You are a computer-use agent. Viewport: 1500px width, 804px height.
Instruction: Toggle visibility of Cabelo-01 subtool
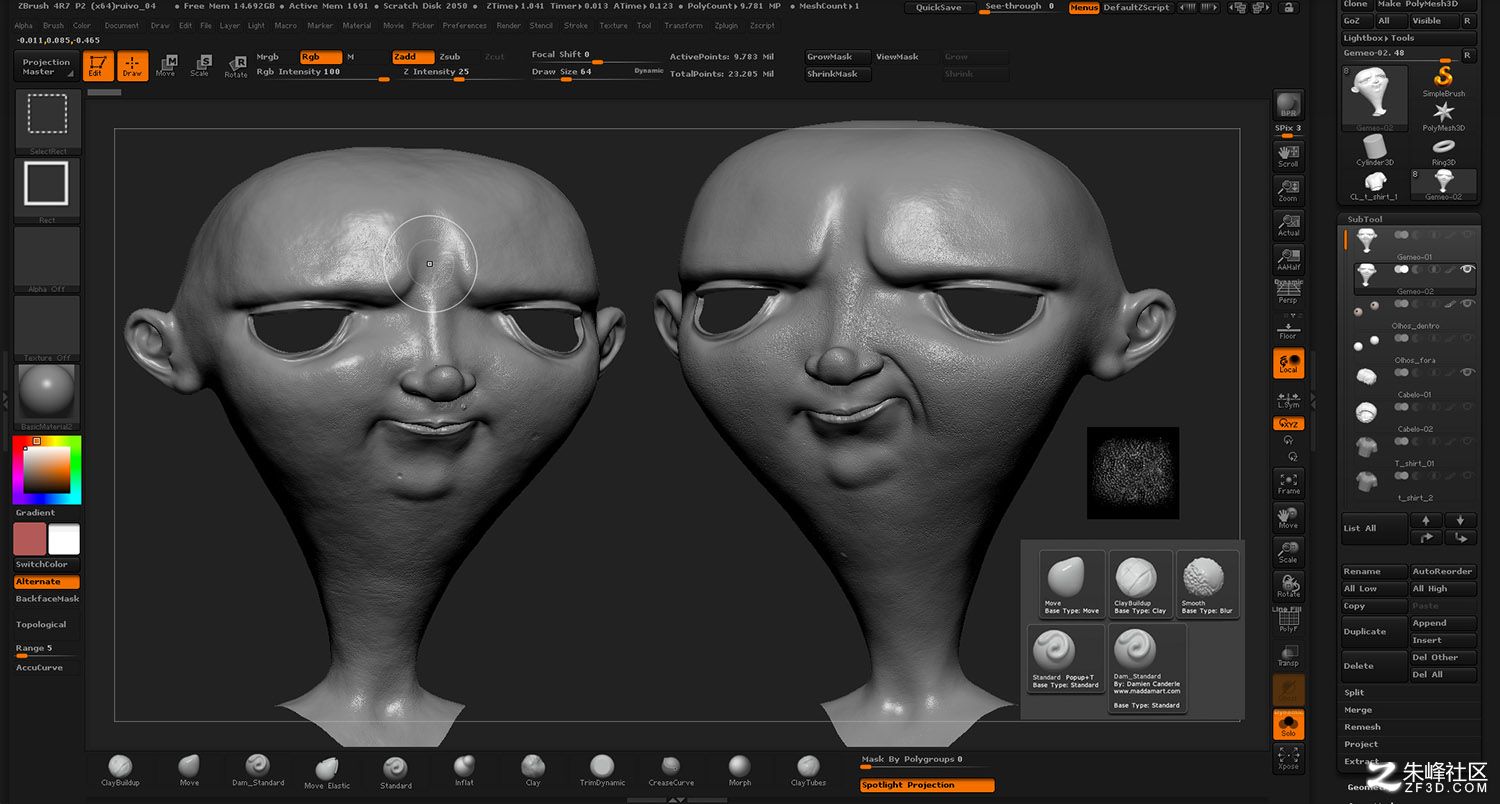[1467, 372]
